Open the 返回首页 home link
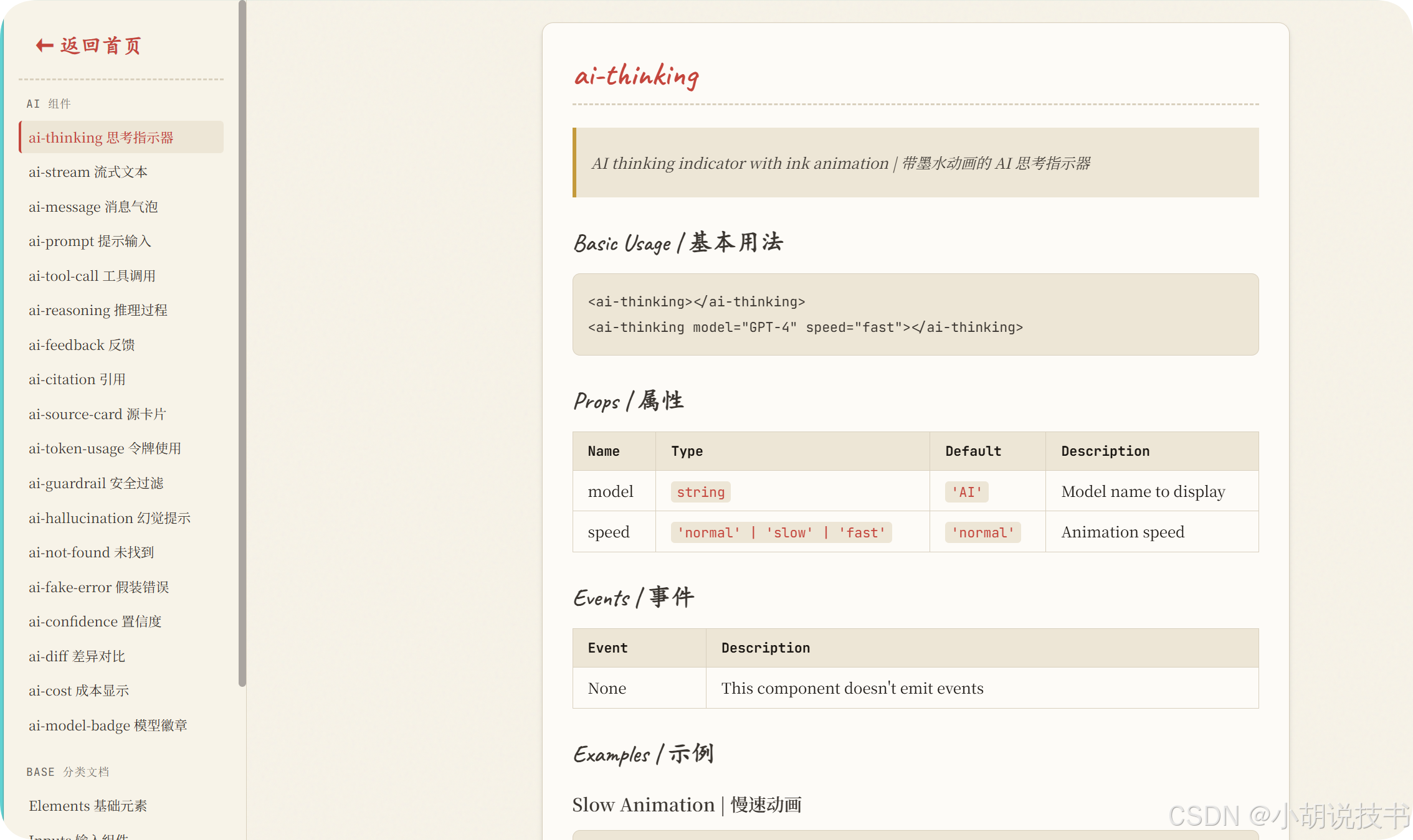1413x840 pixels. (101, 45)
